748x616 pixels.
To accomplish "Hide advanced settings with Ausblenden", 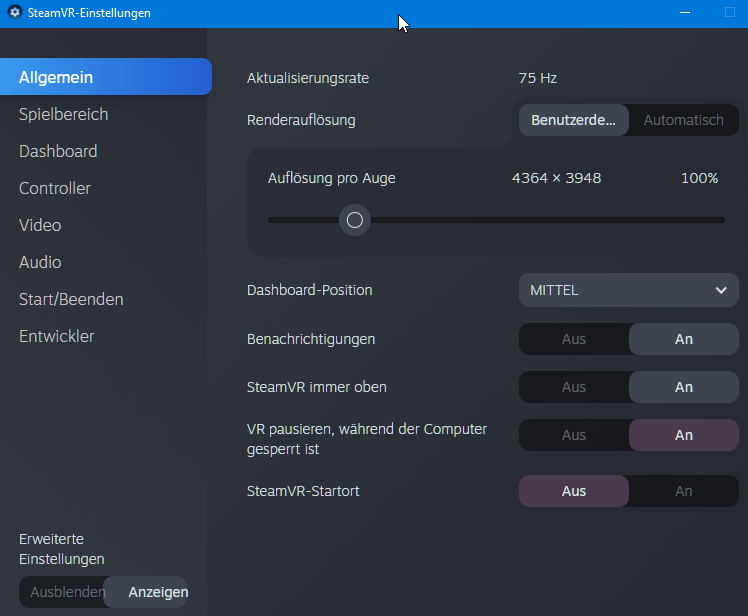I will click(62, 592).
